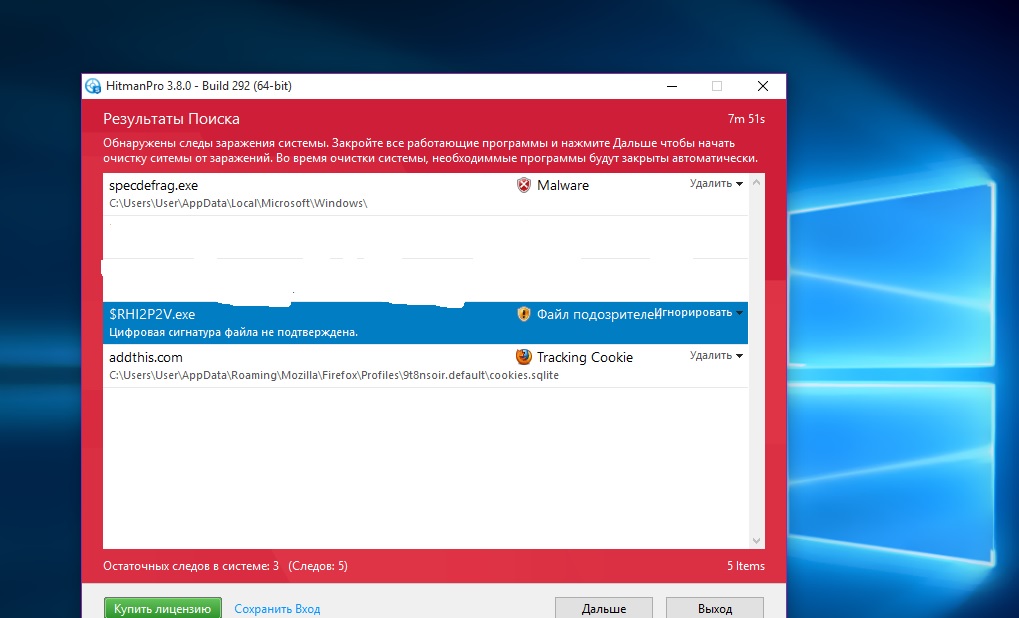Click the Цифровая сигнатура файла не подтверждена text
The width and height of the screenshot is (1019, 618).
point(233,332)
